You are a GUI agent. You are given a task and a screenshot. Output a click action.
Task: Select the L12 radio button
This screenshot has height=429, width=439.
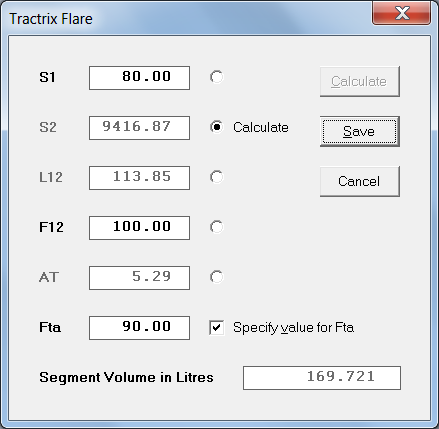(217, 177)
